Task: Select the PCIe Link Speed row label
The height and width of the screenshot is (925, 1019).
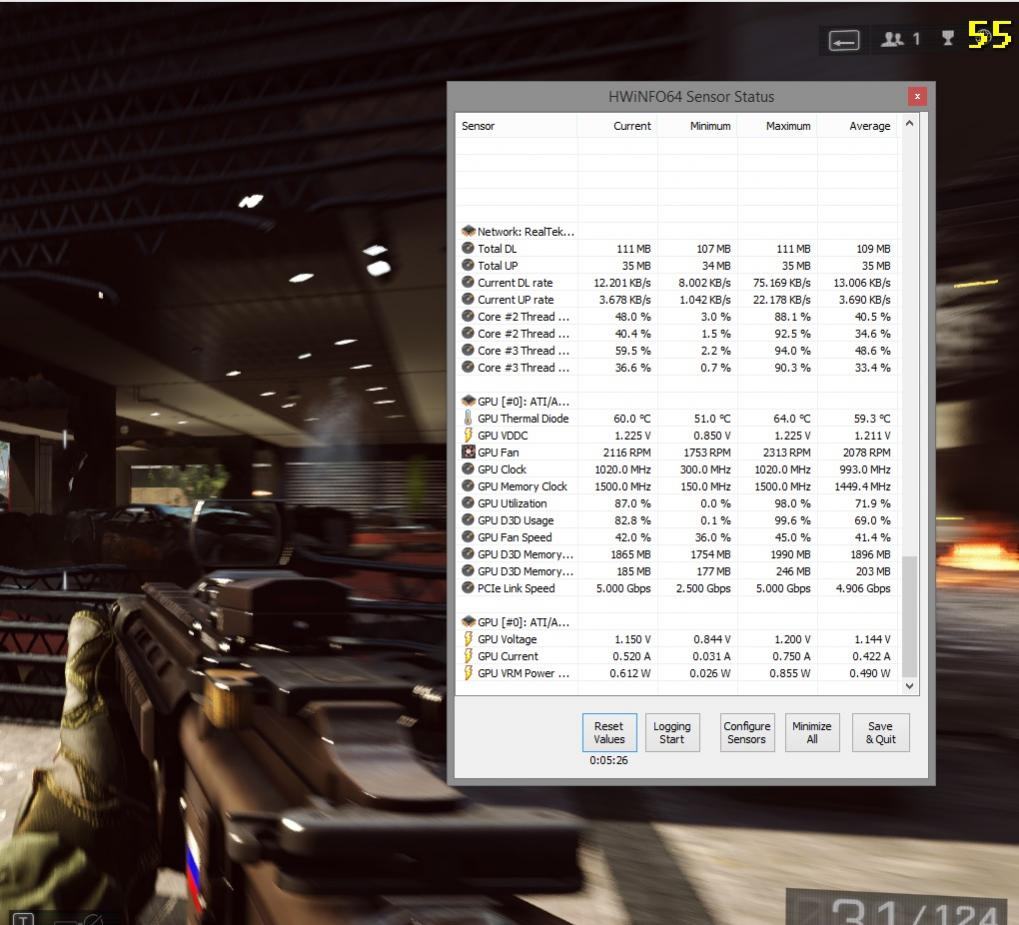Action: click(x=516, y=588)
